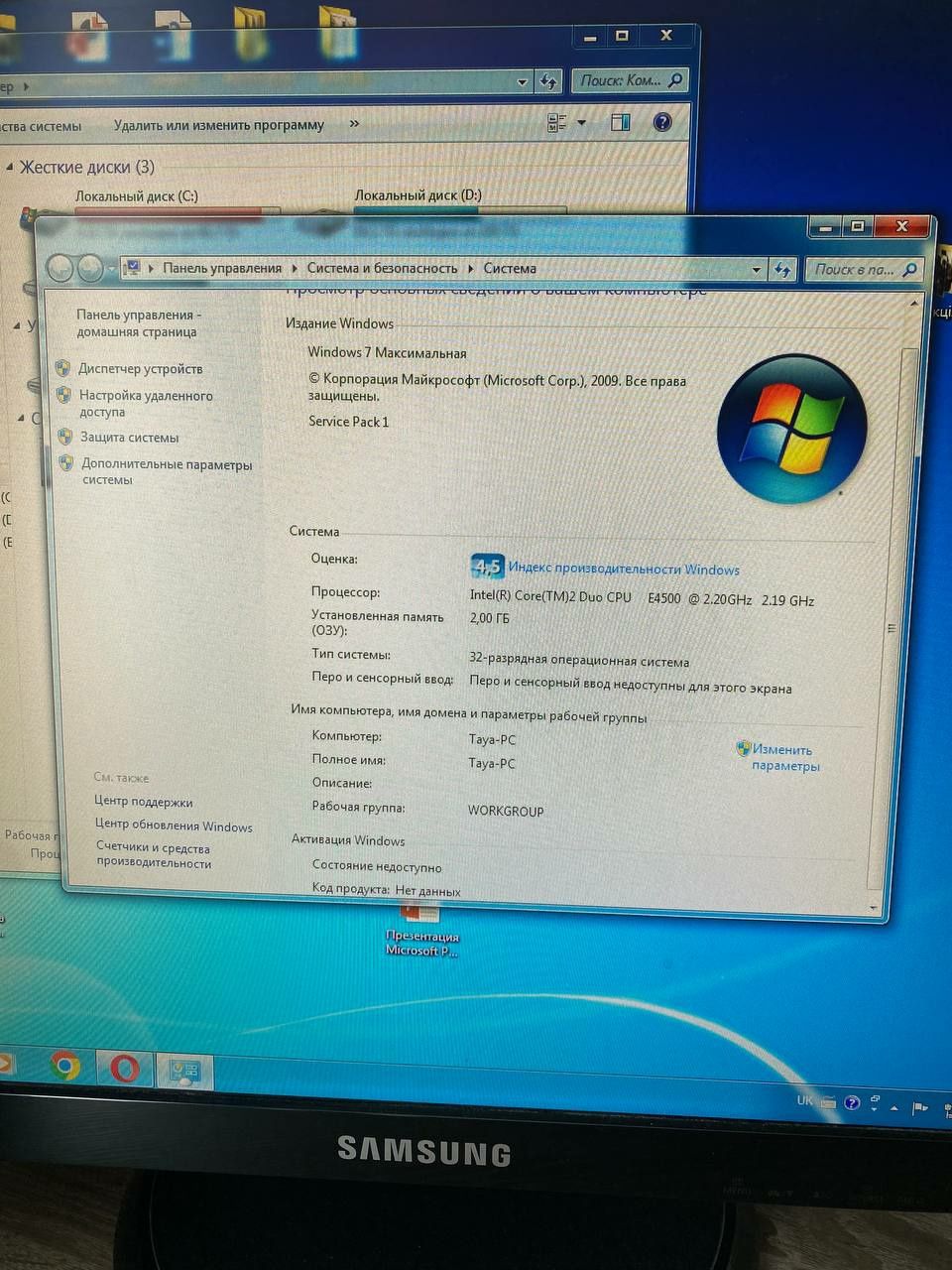Click Windows 7 Максимальная edition text

(x=387, y=352)
